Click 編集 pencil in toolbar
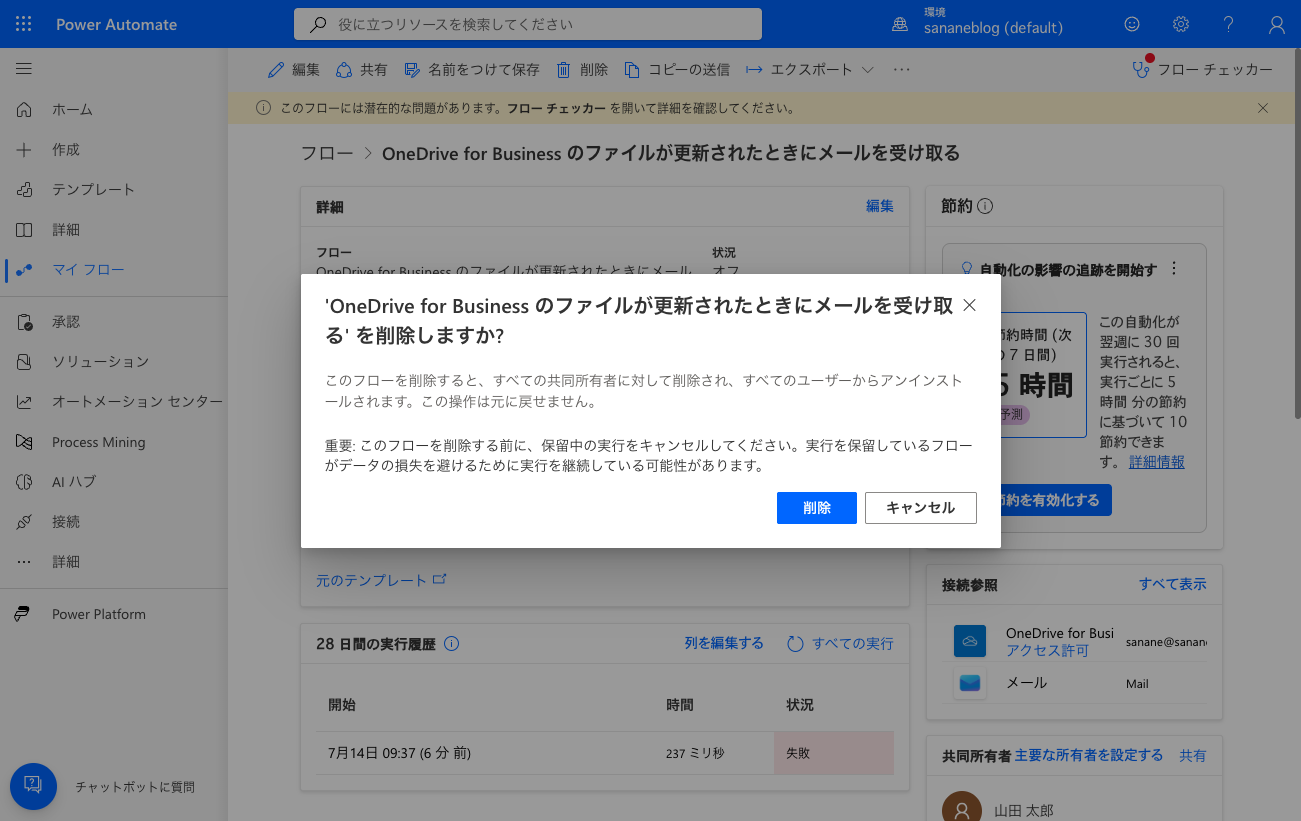This screenshot has width=1301, height=821. [294, 69]
